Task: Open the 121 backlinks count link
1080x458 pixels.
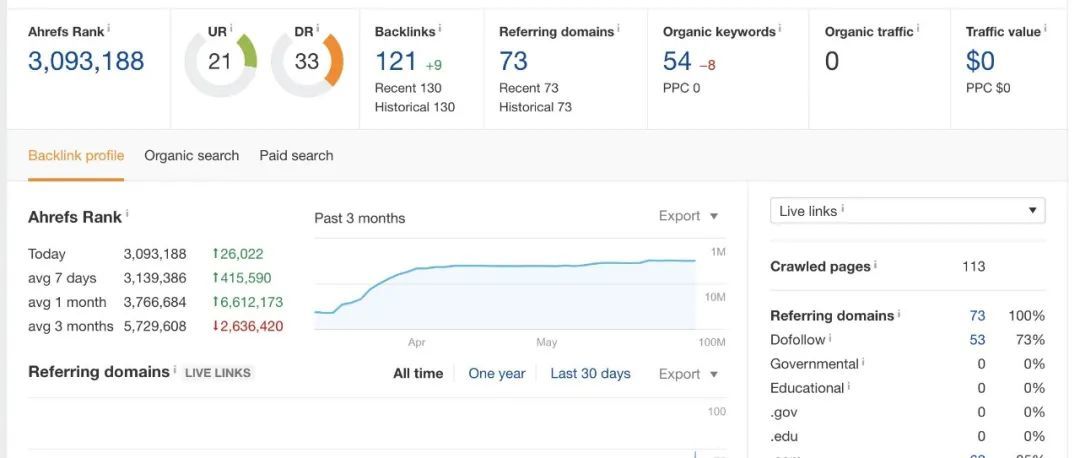Action: 396,62
